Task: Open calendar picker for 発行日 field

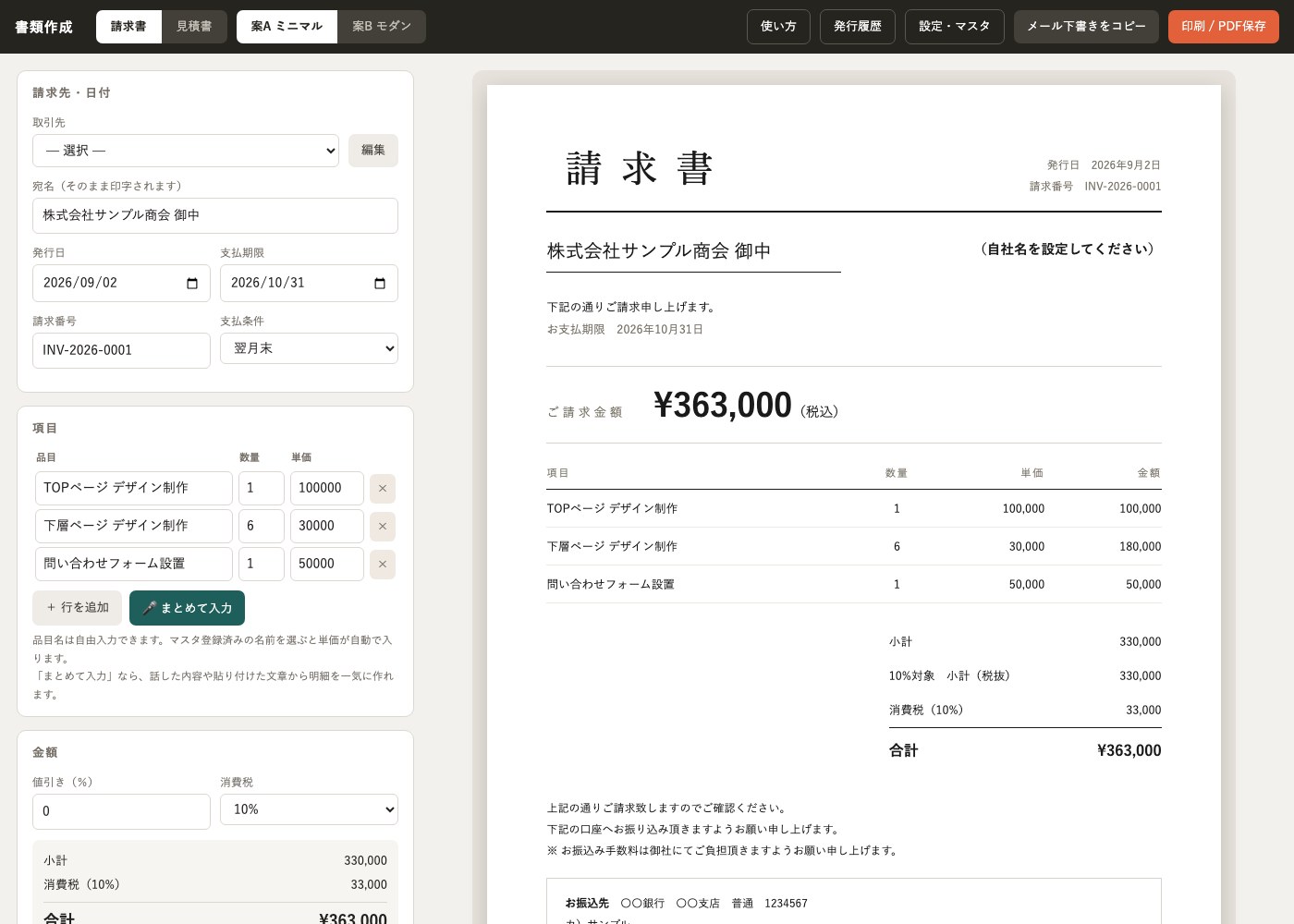Action: (192, 284)
